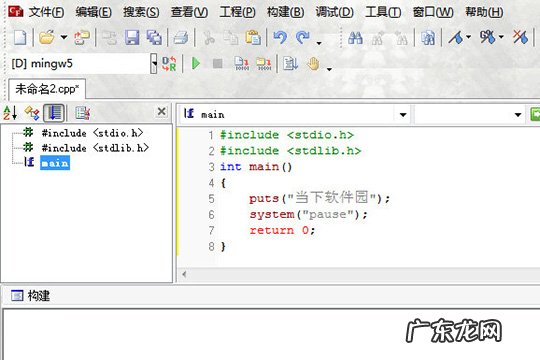This screenshot has width=540, height=360.
Task: Click the percent marker tool icon
Action: point(487,37)
